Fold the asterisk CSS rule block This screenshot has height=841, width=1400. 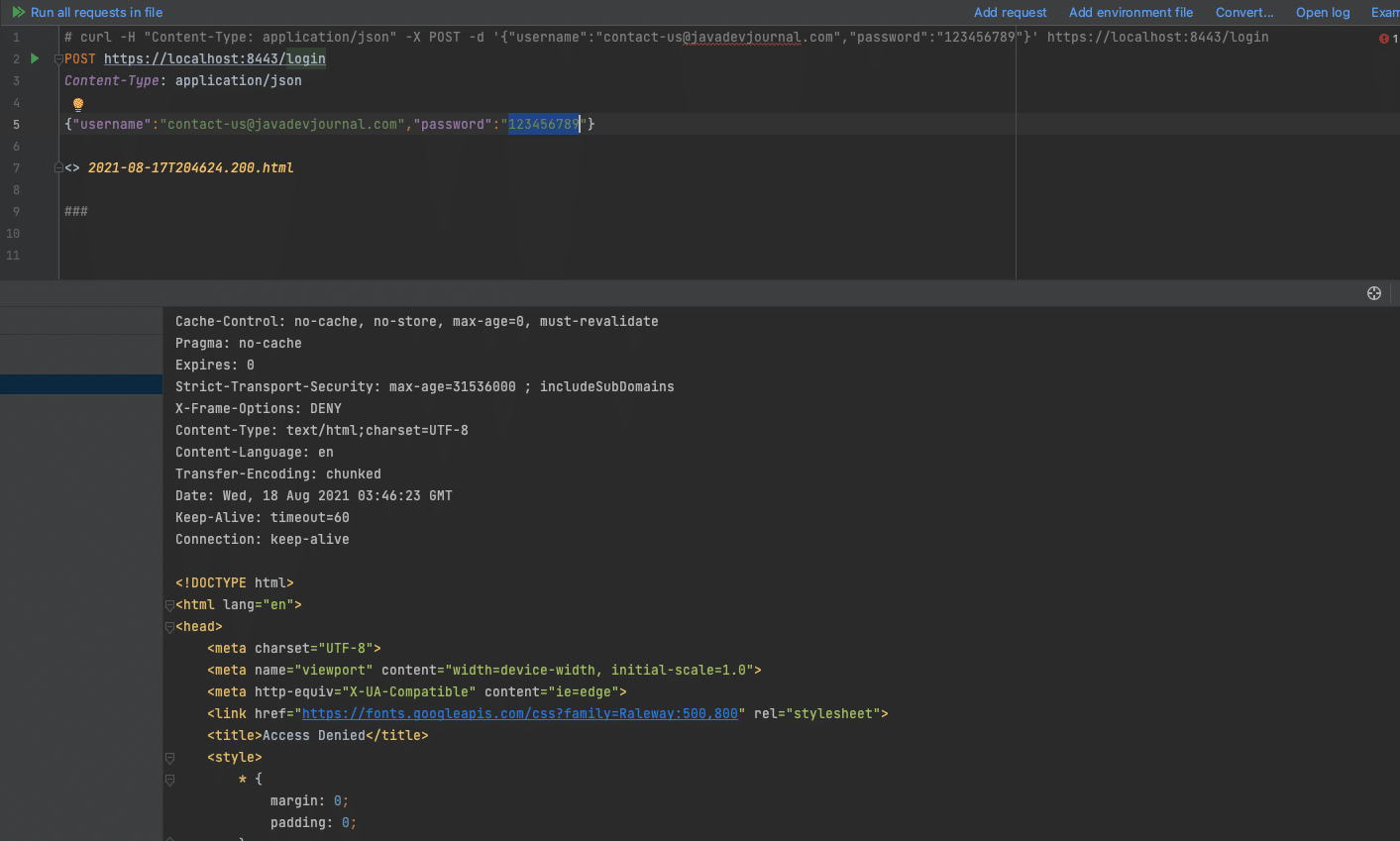point(169,780)
